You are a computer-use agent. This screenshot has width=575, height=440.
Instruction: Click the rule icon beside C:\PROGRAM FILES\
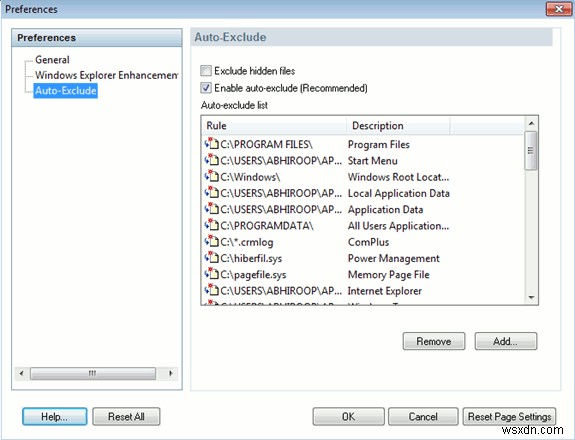pos(212,144)
